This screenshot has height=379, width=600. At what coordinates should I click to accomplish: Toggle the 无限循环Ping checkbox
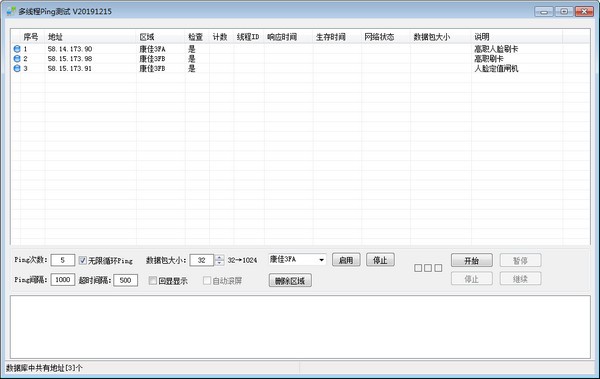tap(83, 260)
